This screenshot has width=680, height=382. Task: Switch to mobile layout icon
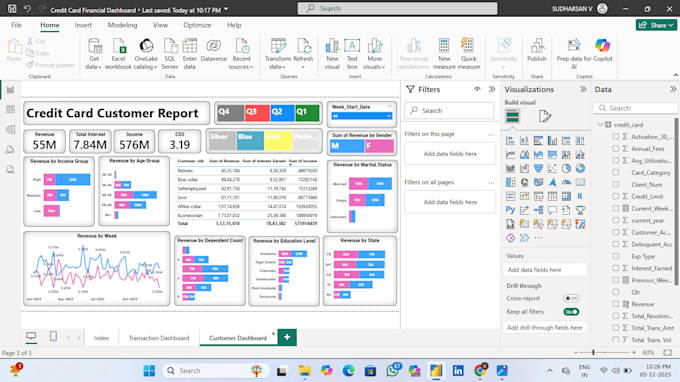tap(53, 336)
